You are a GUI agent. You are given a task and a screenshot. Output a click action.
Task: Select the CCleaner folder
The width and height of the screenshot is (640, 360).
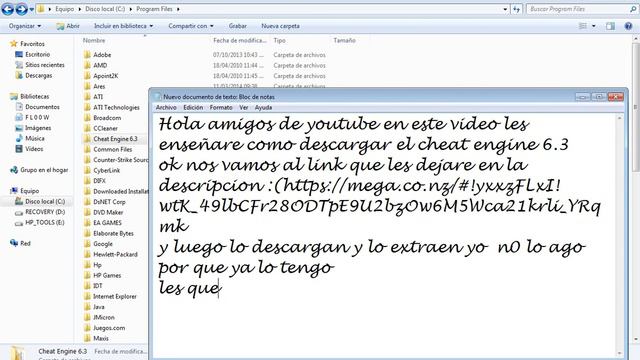click(105, 128)
